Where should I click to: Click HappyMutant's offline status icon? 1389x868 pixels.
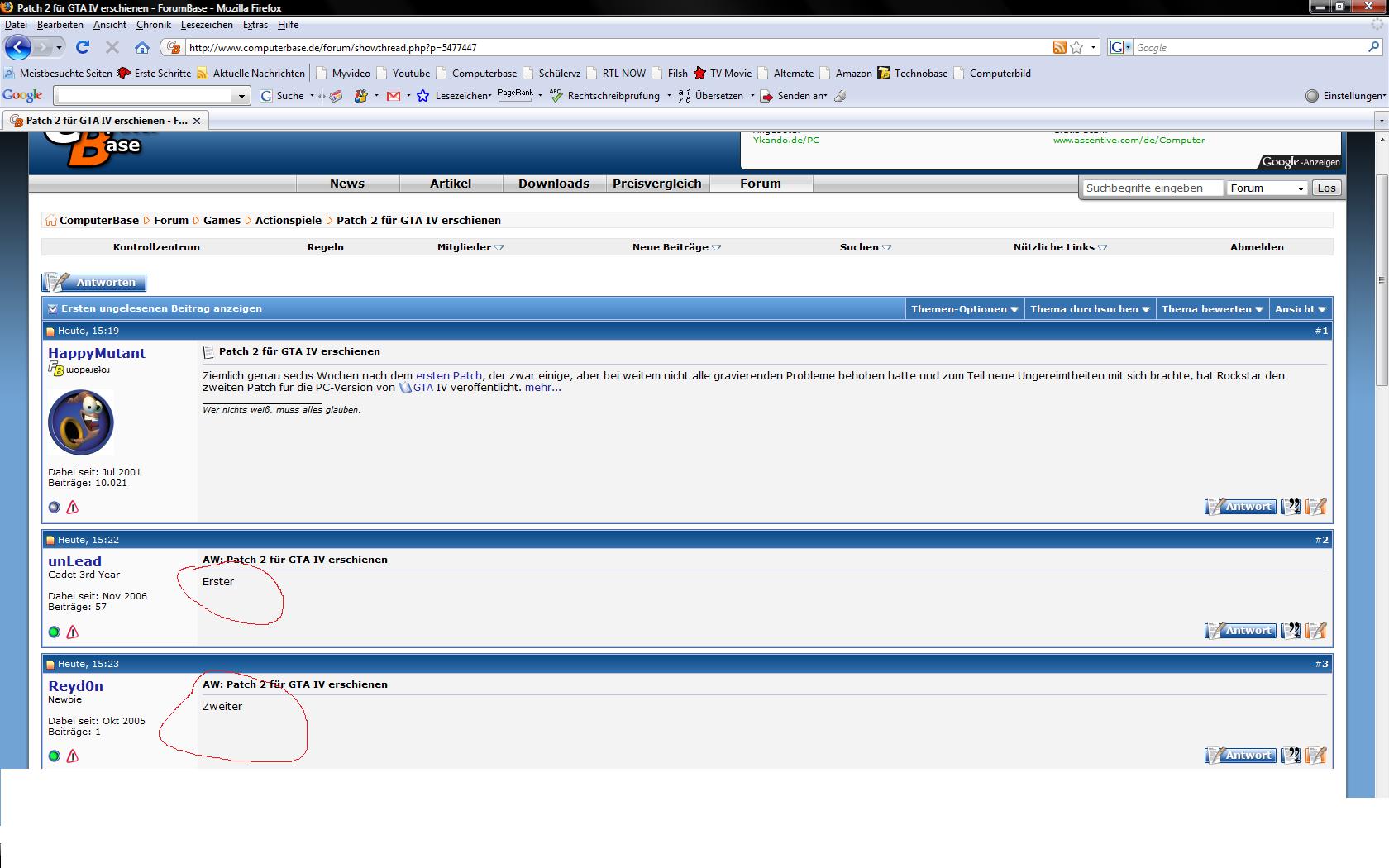tap(55, 508)
